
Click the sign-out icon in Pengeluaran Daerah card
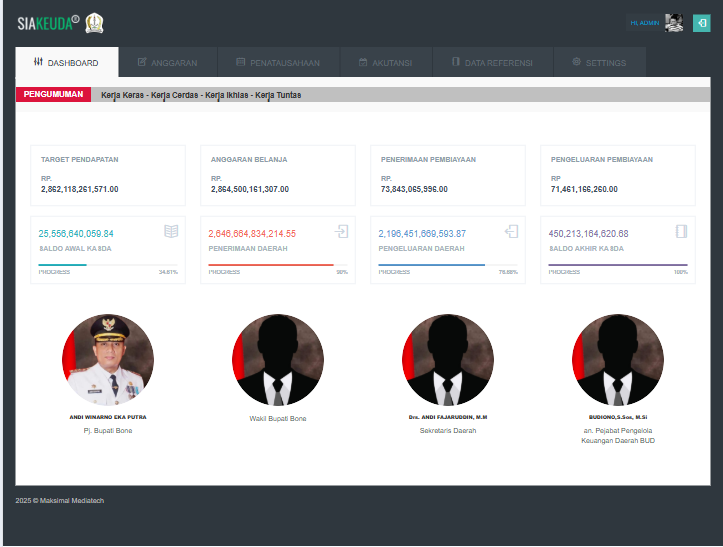[511, 232]
